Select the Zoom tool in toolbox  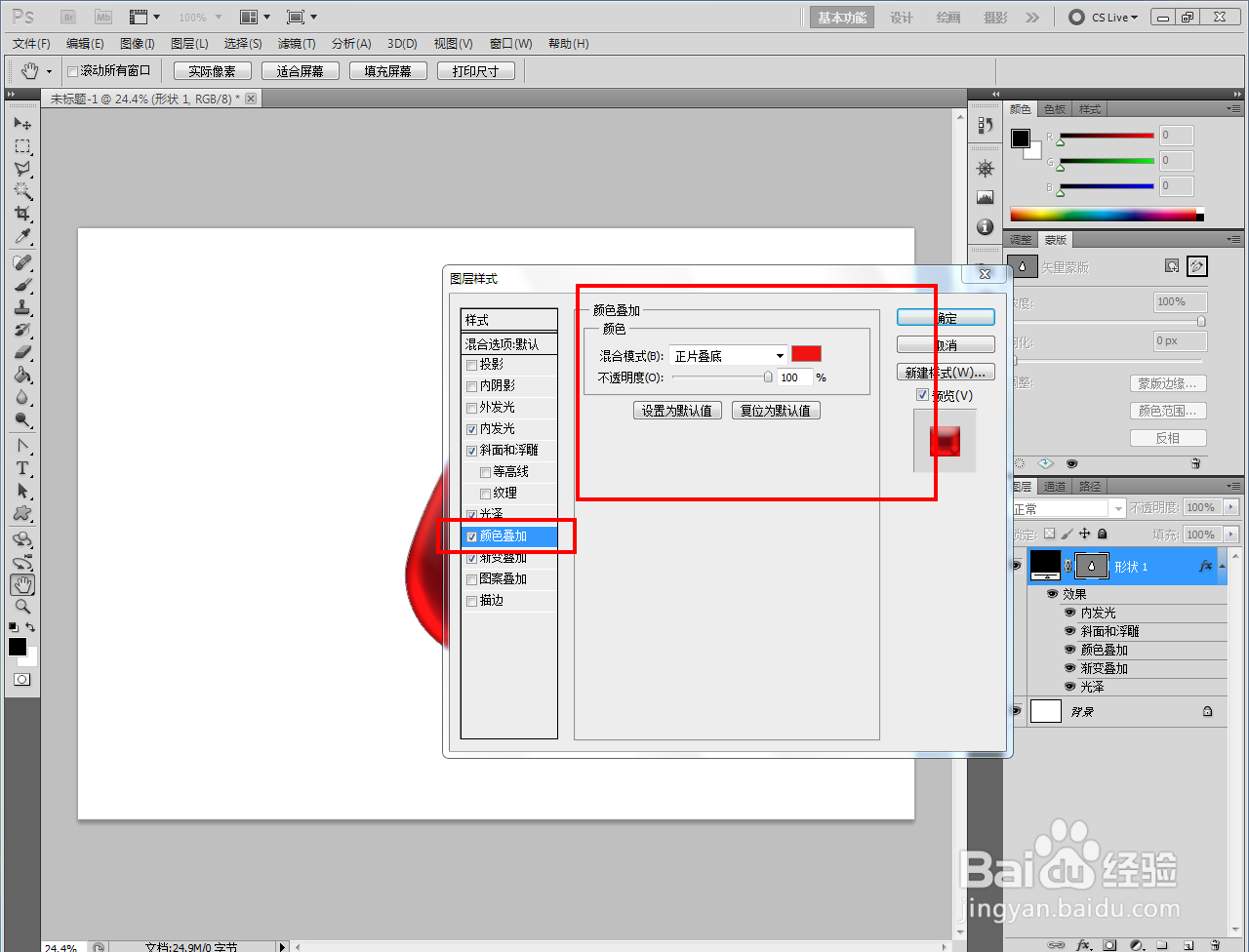[x=22, y=607]
